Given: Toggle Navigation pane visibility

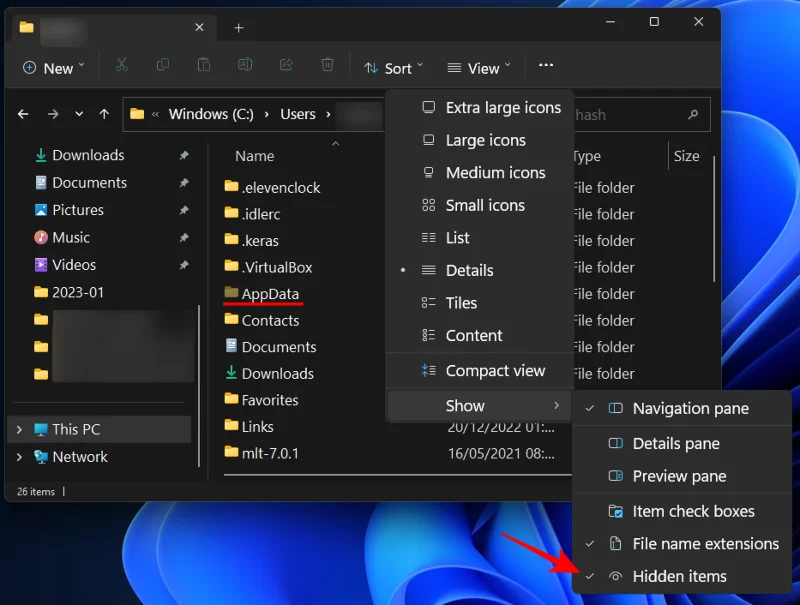Looking at the screenshot, I should click(x=682, y=409).
